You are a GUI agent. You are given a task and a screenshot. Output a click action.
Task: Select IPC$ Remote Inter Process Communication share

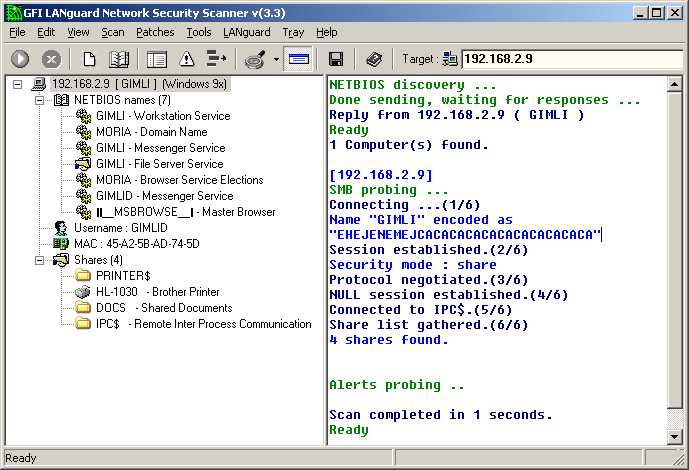coord(204,324)
